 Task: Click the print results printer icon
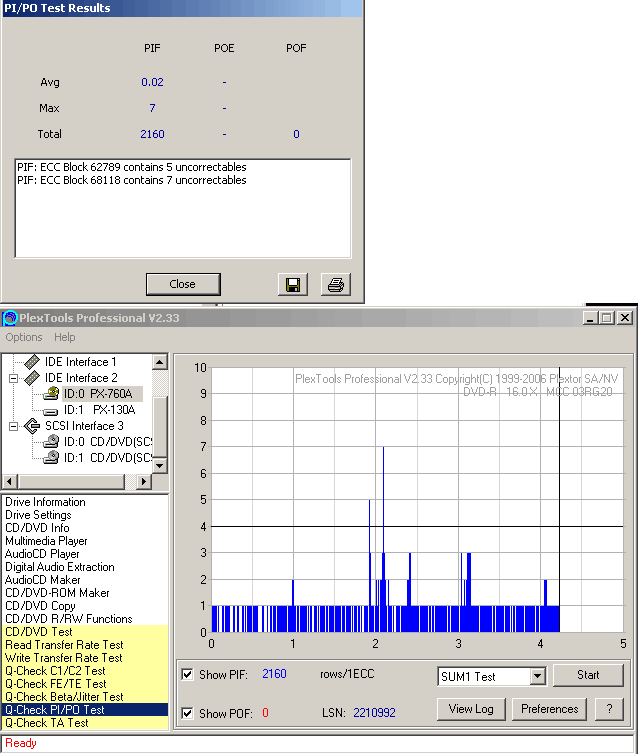(x=336, y=285)
